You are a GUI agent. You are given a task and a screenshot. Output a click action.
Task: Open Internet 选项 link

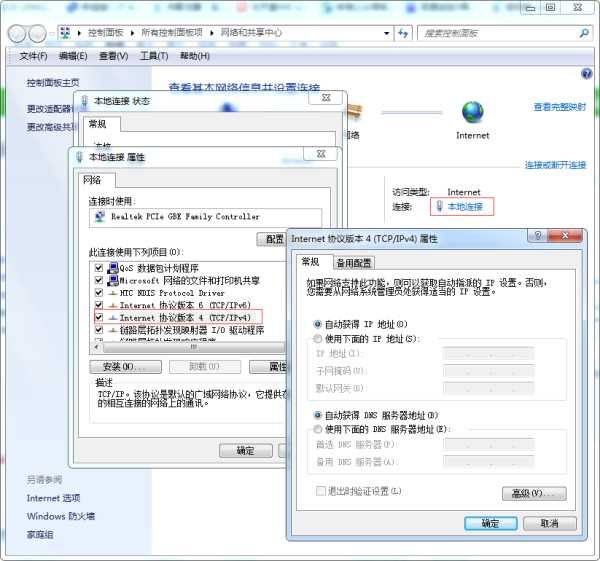click(53, 498)
